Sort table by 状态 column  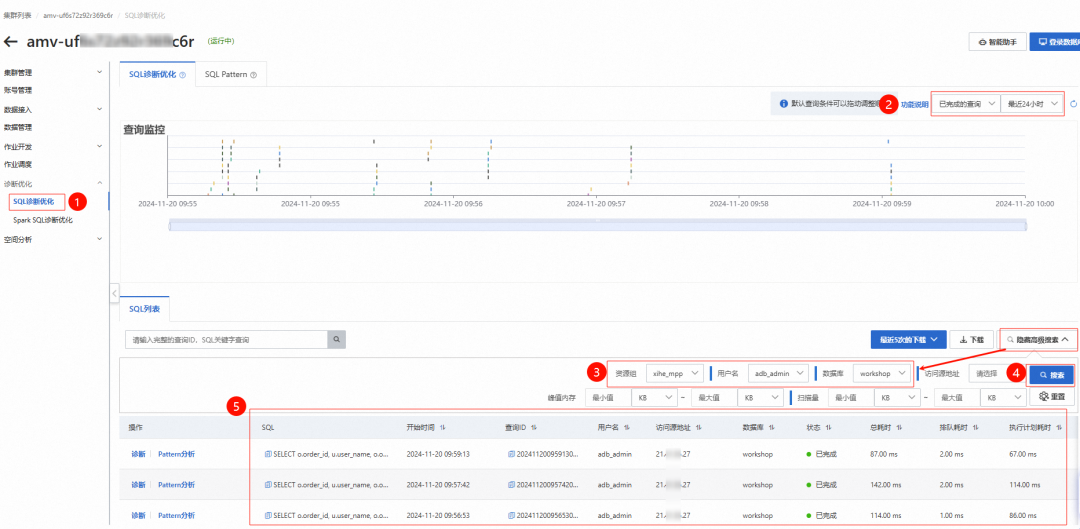(x=829, y=428)
